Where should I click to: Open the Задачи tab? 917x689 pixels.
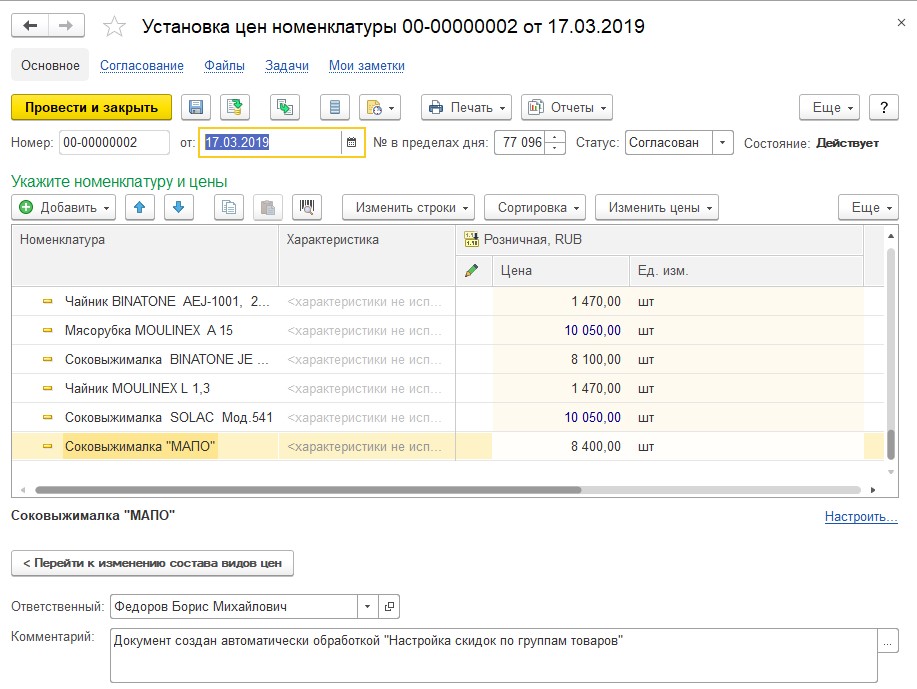pyautogui.click(x=287, y=66)
